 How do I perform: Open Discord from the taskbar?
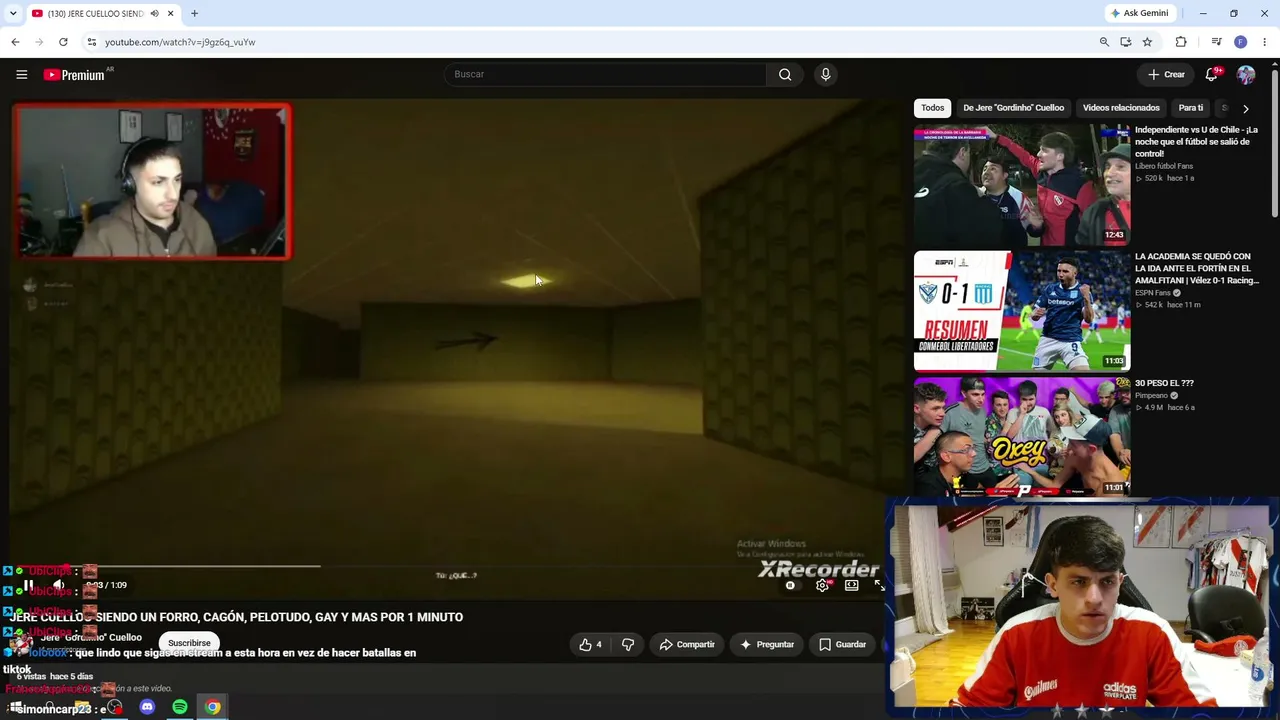[147, 707]
